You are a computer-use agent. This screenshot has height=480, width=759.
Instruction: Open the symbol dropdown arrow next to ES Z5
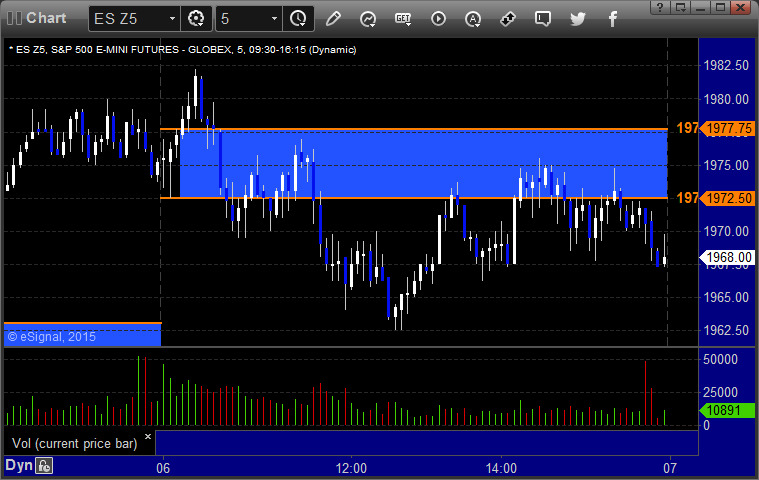172,18
